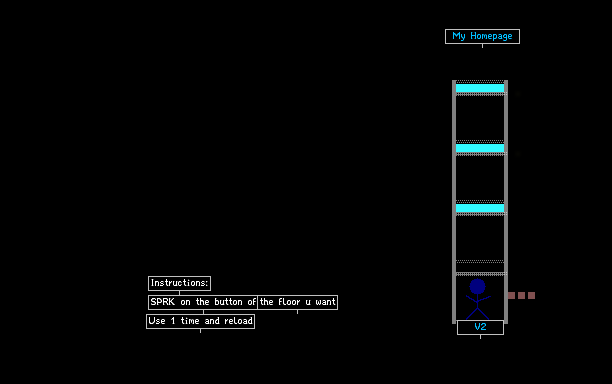Click the first brown floor button
The height and width of the screenshot is (384, 612).
point(511,295)
